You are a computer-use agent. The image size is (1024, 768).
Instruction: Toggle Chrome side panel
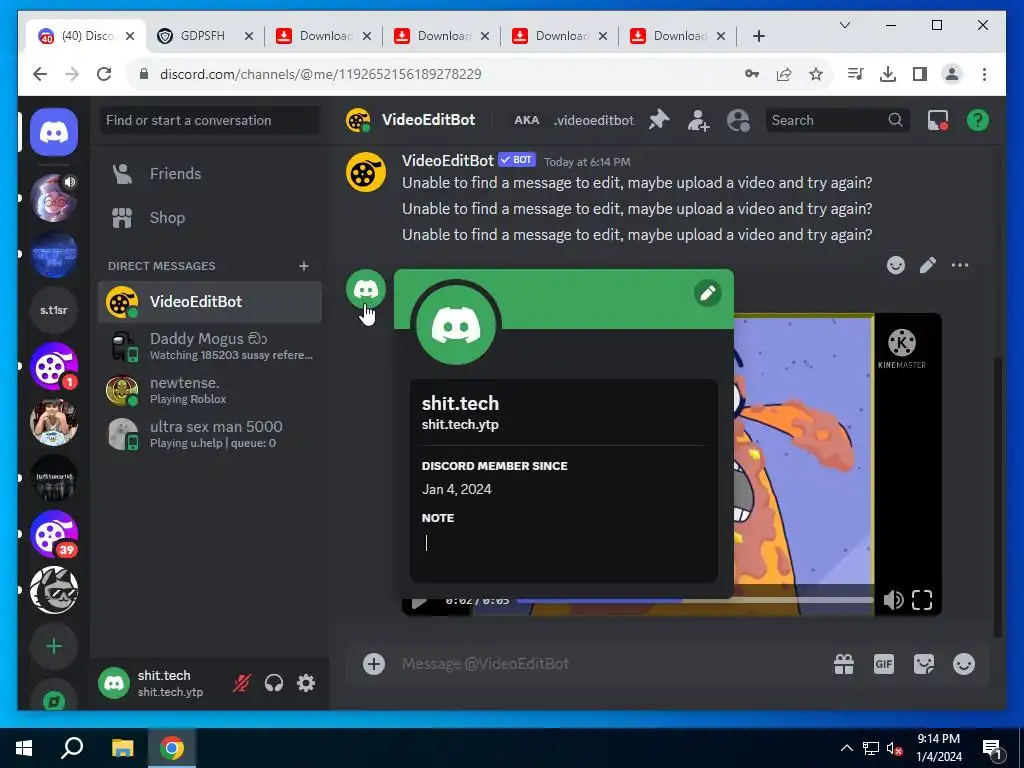point(920,74)
